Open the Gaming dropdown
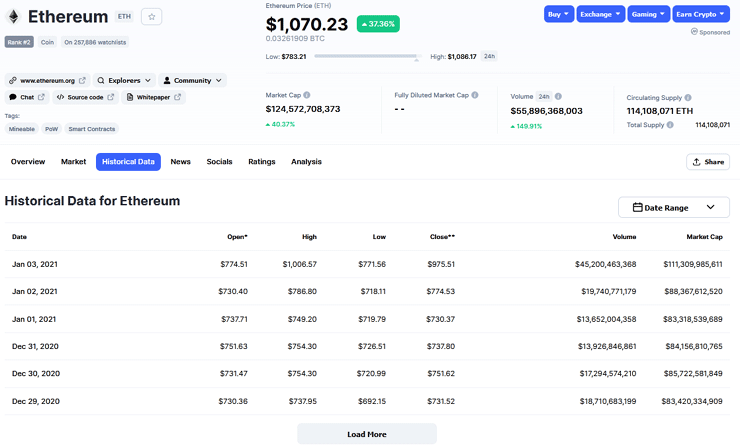The height and width of the screenshot is (445, 740). coord(648,14)
